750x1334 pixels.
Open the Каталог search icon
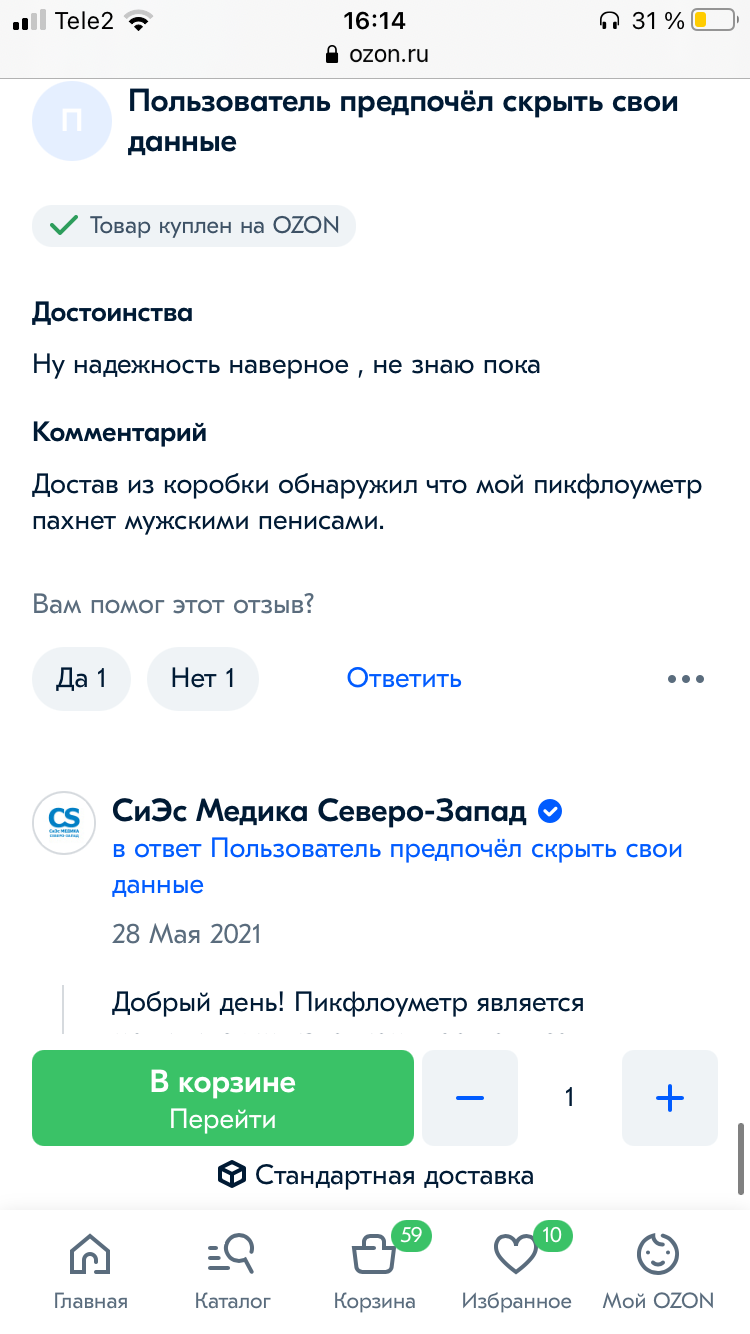coord(232,1254)
